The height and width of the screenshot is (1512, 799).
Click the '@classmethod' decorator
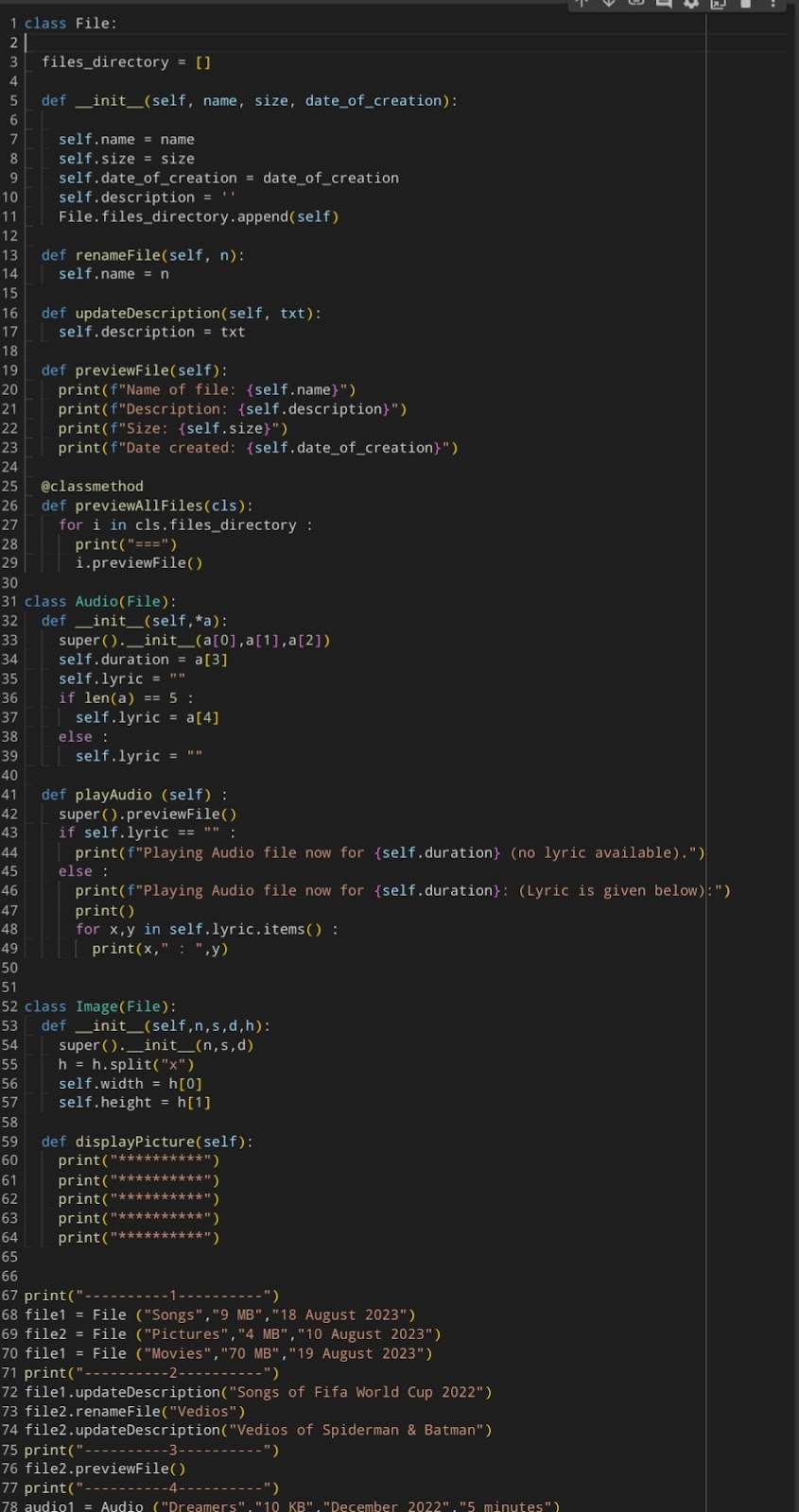(93, 486)
